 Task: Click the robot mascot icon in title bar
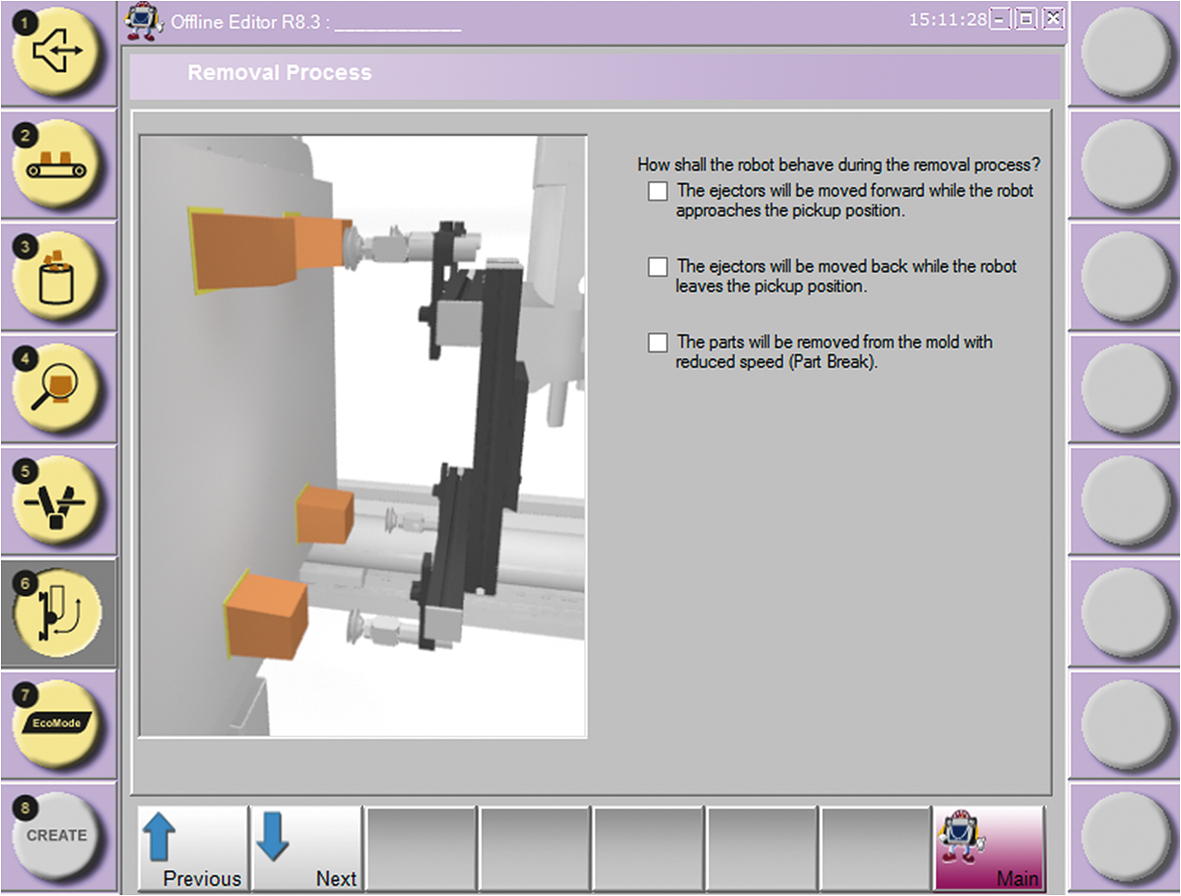click(x=144, y=22)
